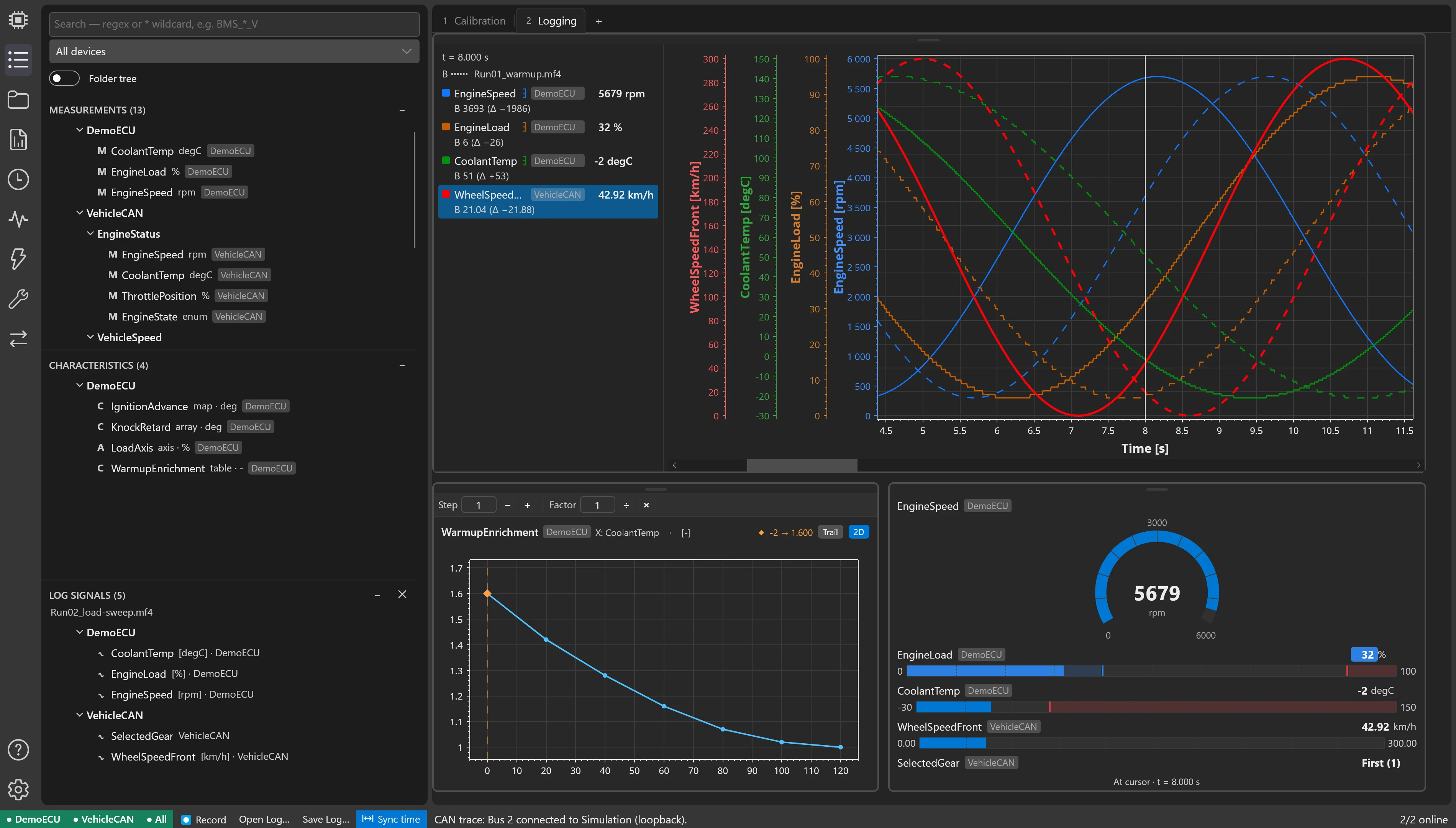The image size is (1456, 828).
Task: Open the settings gear icon
Action: click(x=18, y=789)
